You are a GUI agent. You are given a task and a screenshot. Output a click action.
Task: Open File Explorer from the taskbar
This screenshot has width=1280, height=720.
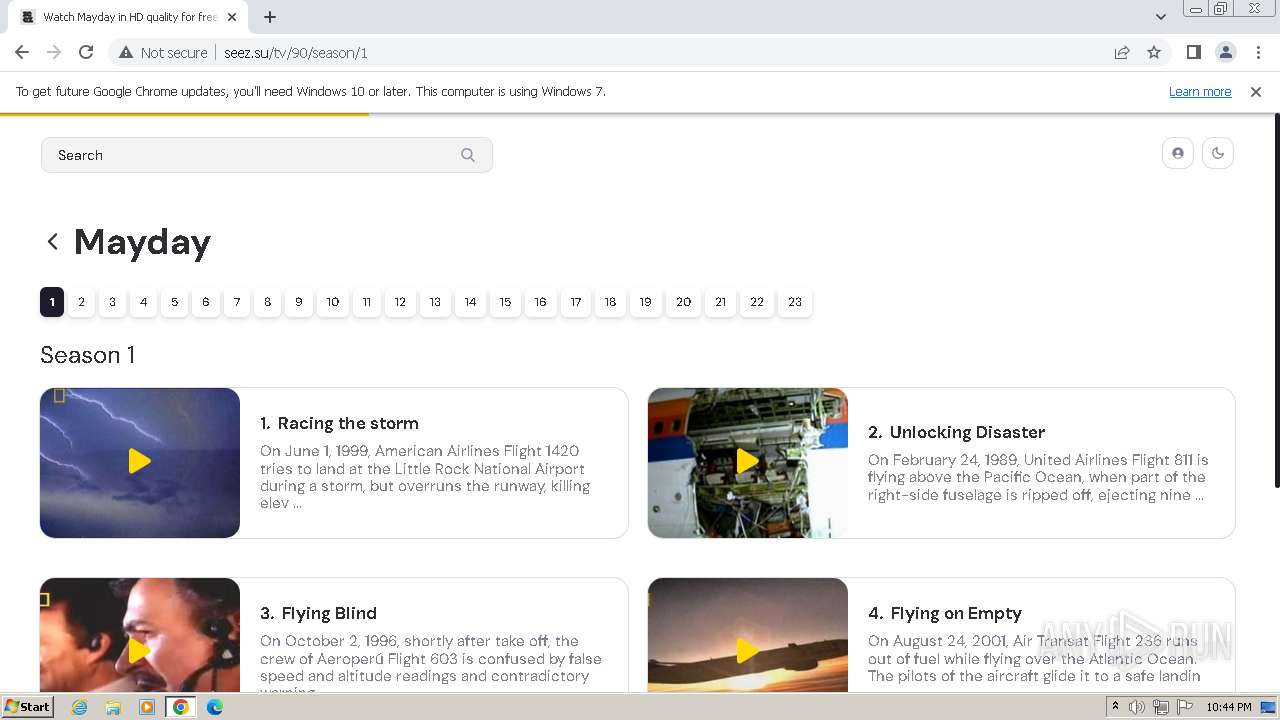(x=113, y=707)
